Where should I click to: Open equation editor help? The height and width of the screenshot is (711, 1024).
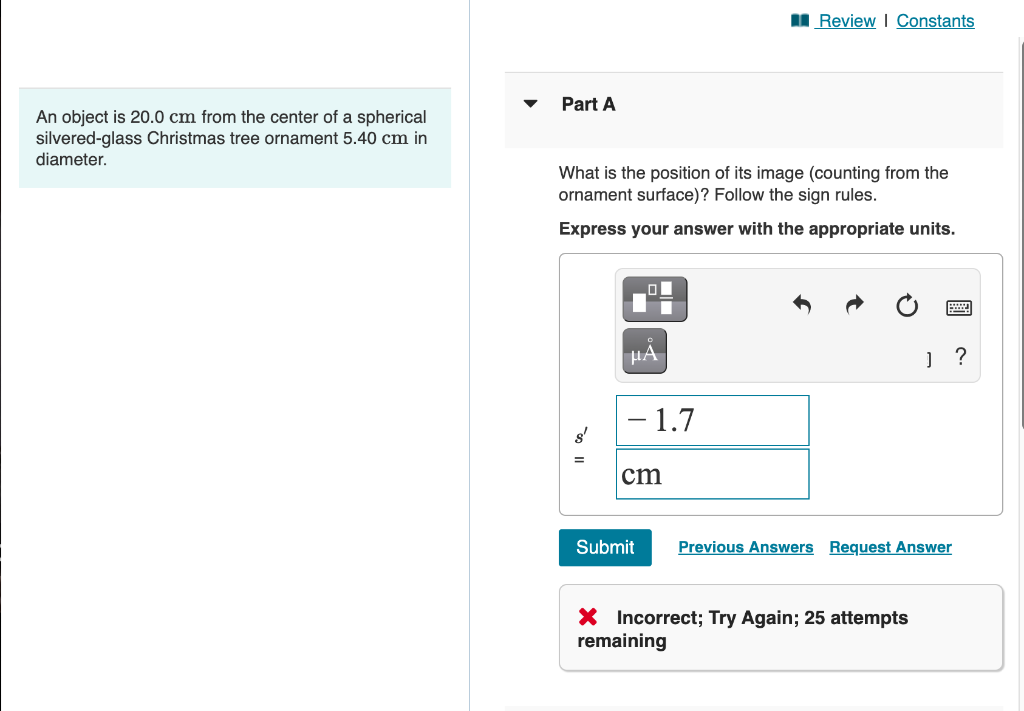[x=960, y=356]
